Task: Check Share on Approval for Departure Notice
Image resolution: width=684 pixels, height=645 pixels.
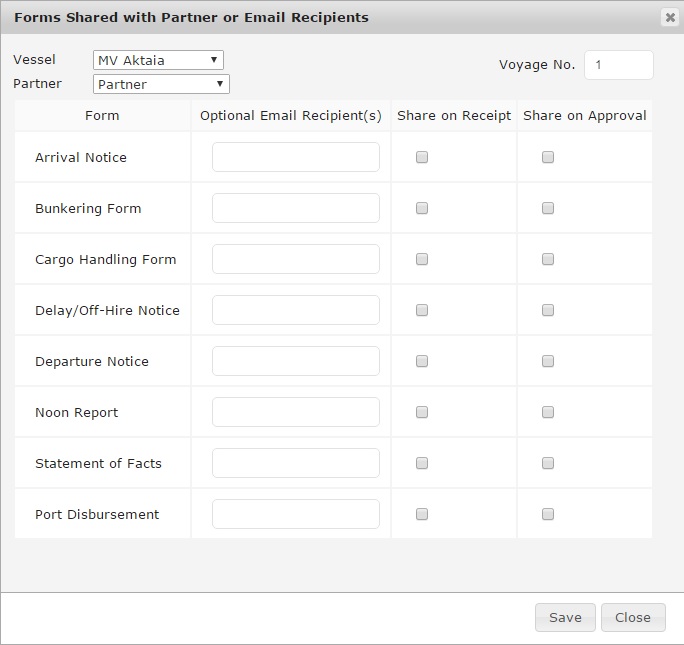Action: (x=548, y=361)
